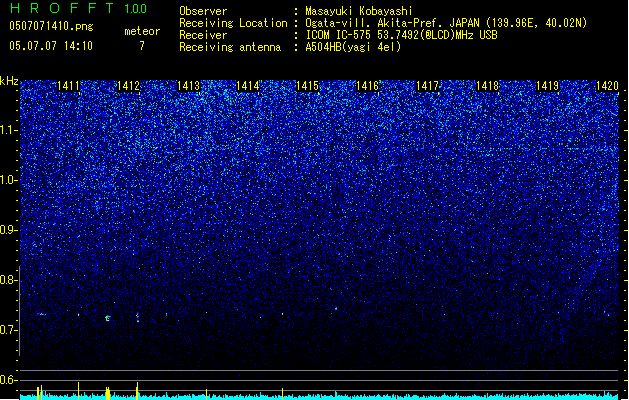The width and height of the screenshot is (629, 400).
Task: Click the 0.8 kHz frequency label
Action: pyautogui.click(x=8, y=280)
